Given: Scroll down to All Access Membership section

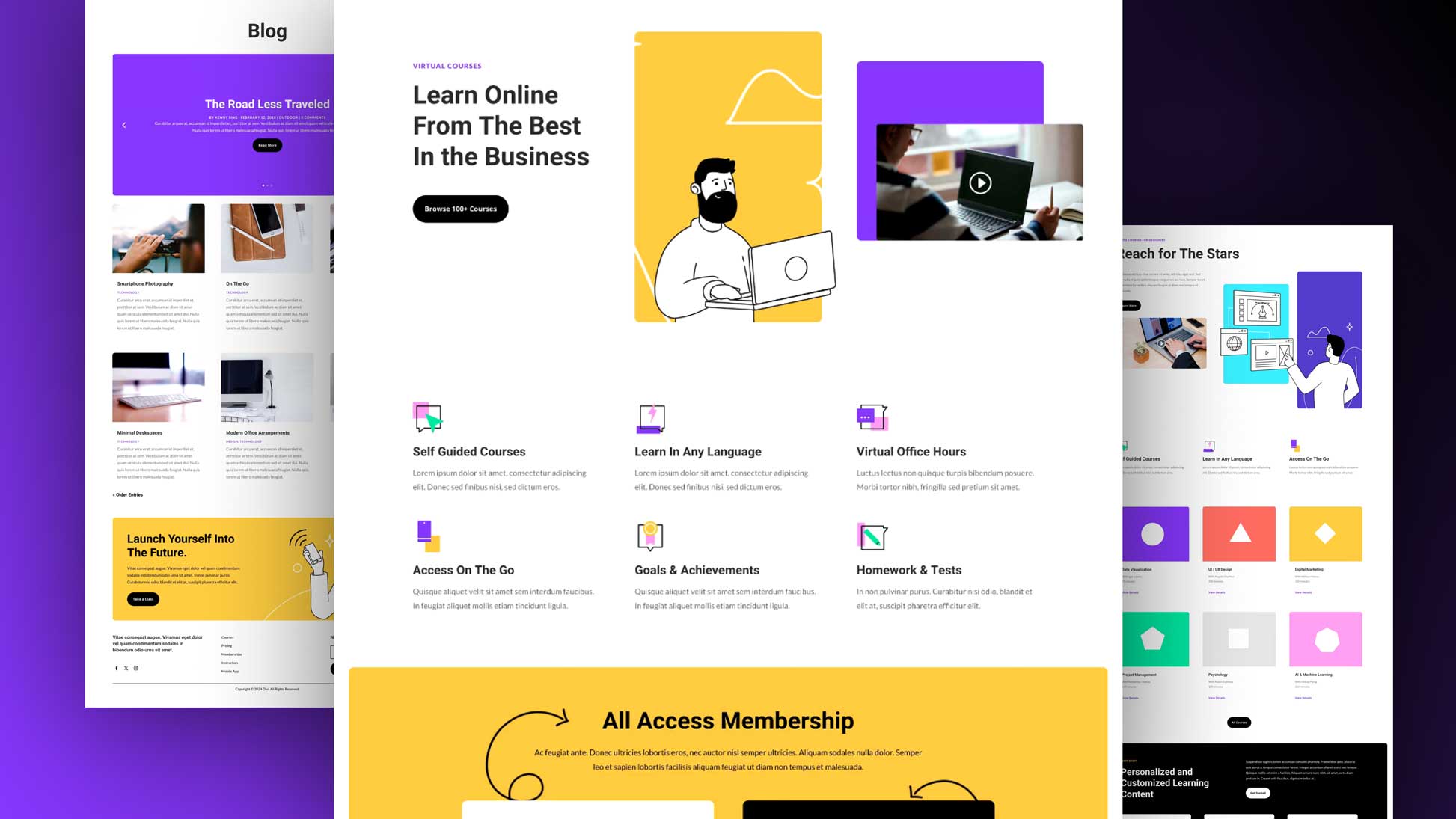Looking at the screenshot, I should [728, 720].
